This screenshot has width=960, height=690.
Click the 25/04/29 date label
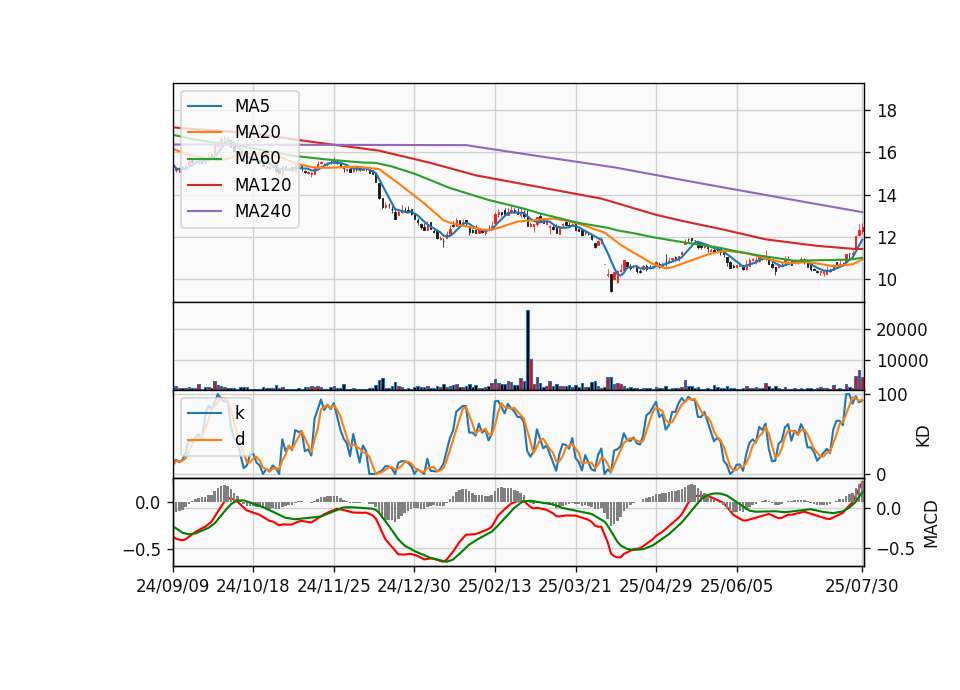click(656, 586)
